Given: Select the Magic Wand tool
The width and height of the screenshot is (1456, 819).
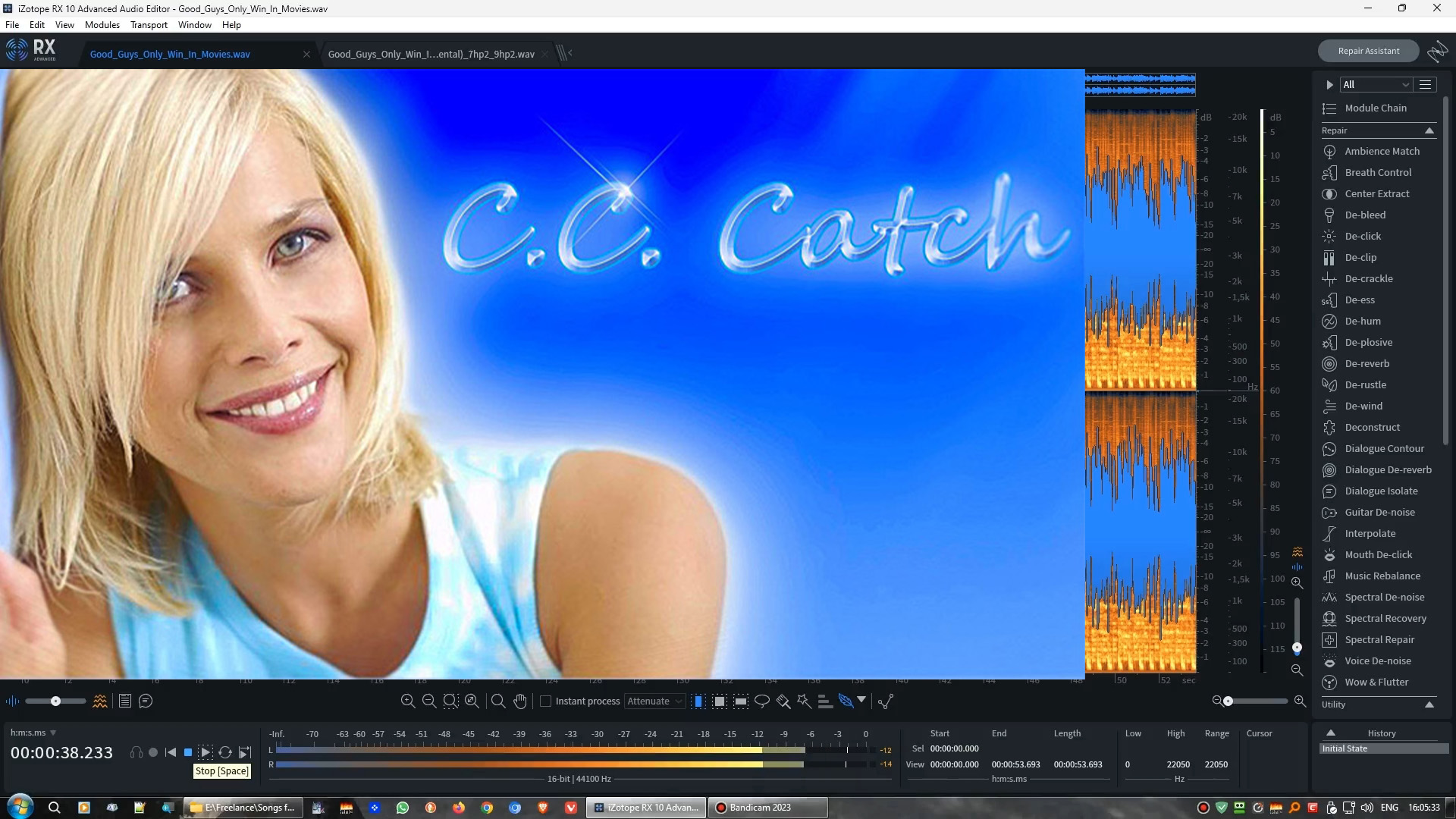Looking at the screenshot, I should 804,701.
